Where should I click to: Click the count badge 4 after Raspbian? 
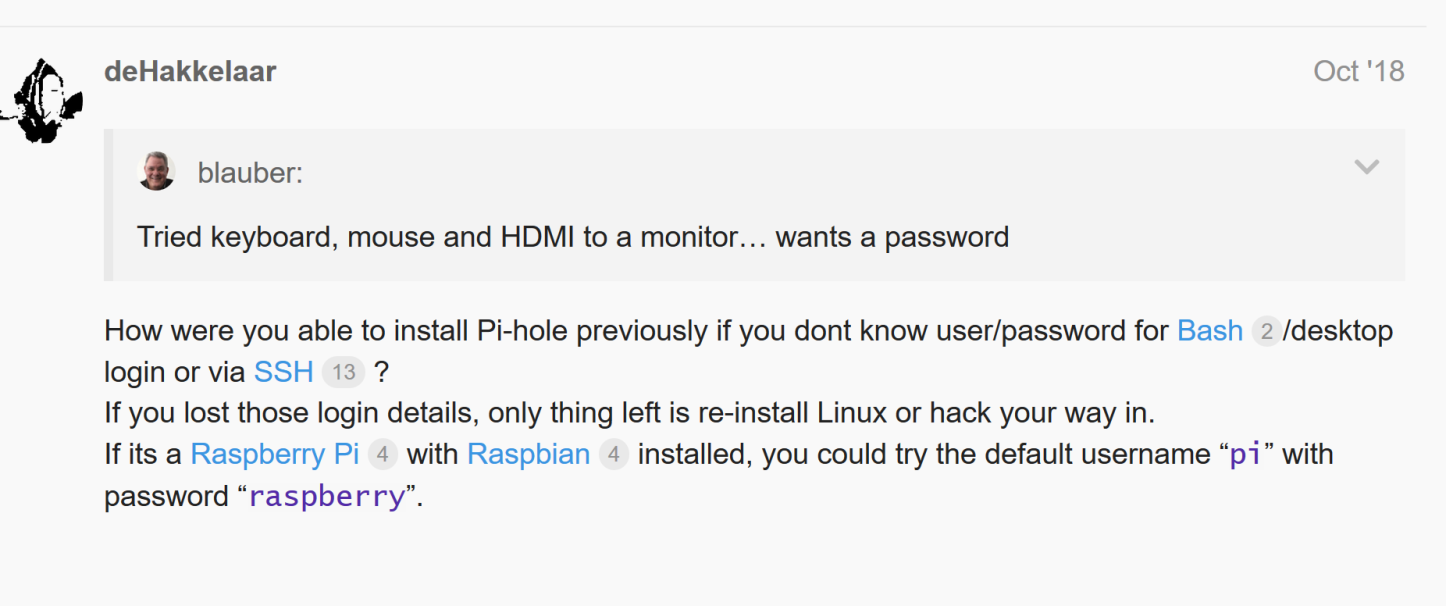(614, 455)
